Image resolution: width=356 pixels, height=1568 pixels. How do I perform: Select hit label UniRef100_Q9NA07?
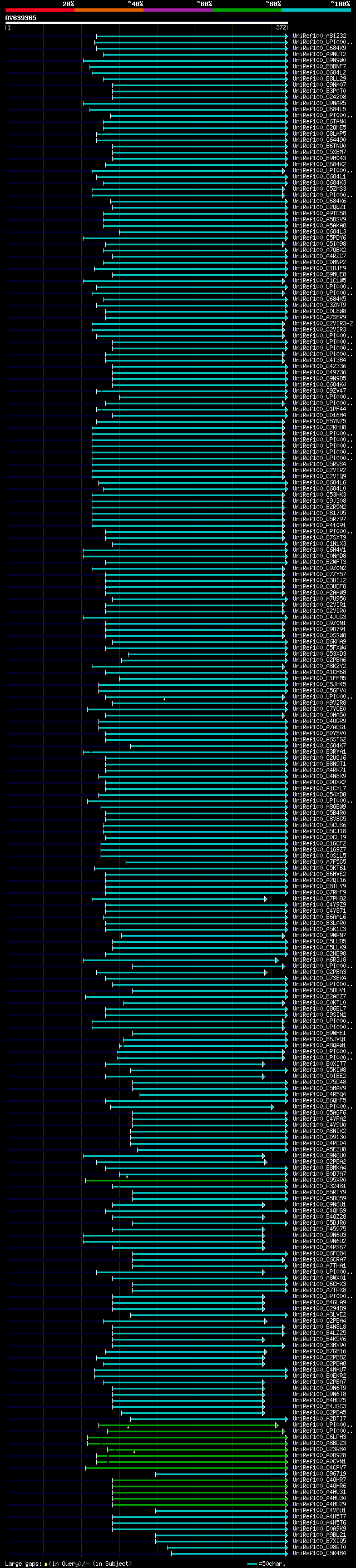(x=319, y=85)
